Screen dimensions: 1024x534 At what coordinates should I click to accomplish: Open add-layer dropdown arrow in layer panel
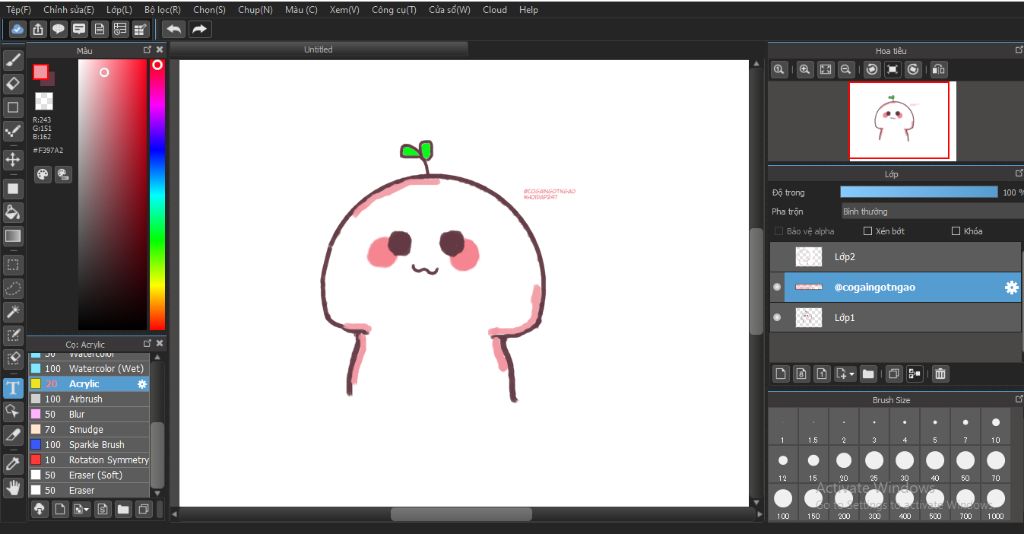(852, 374)
